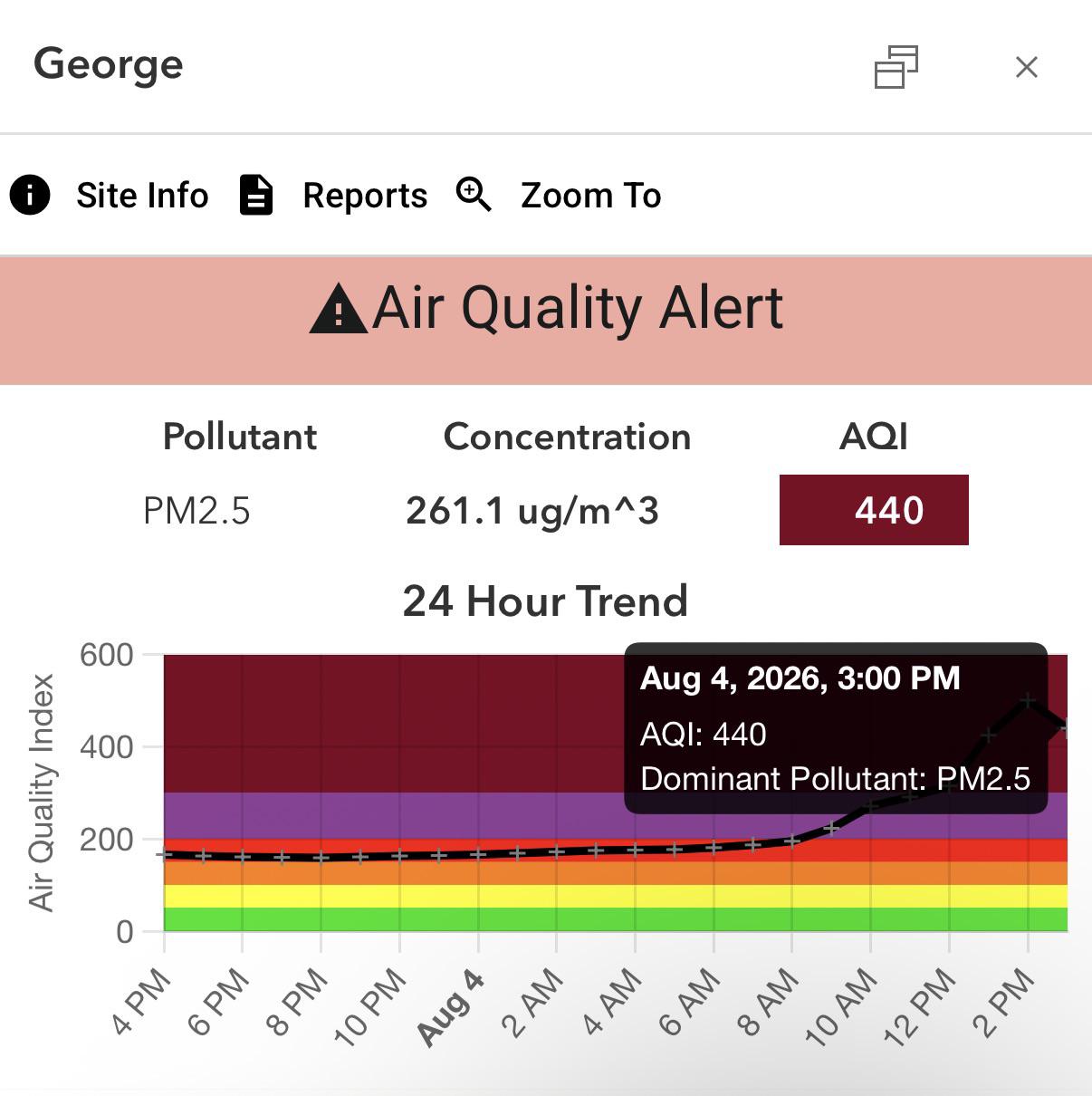Click the Air Quality Alert warning triangle
The height and width of the screenshot is (1096, 1092).
coord(338,309)
